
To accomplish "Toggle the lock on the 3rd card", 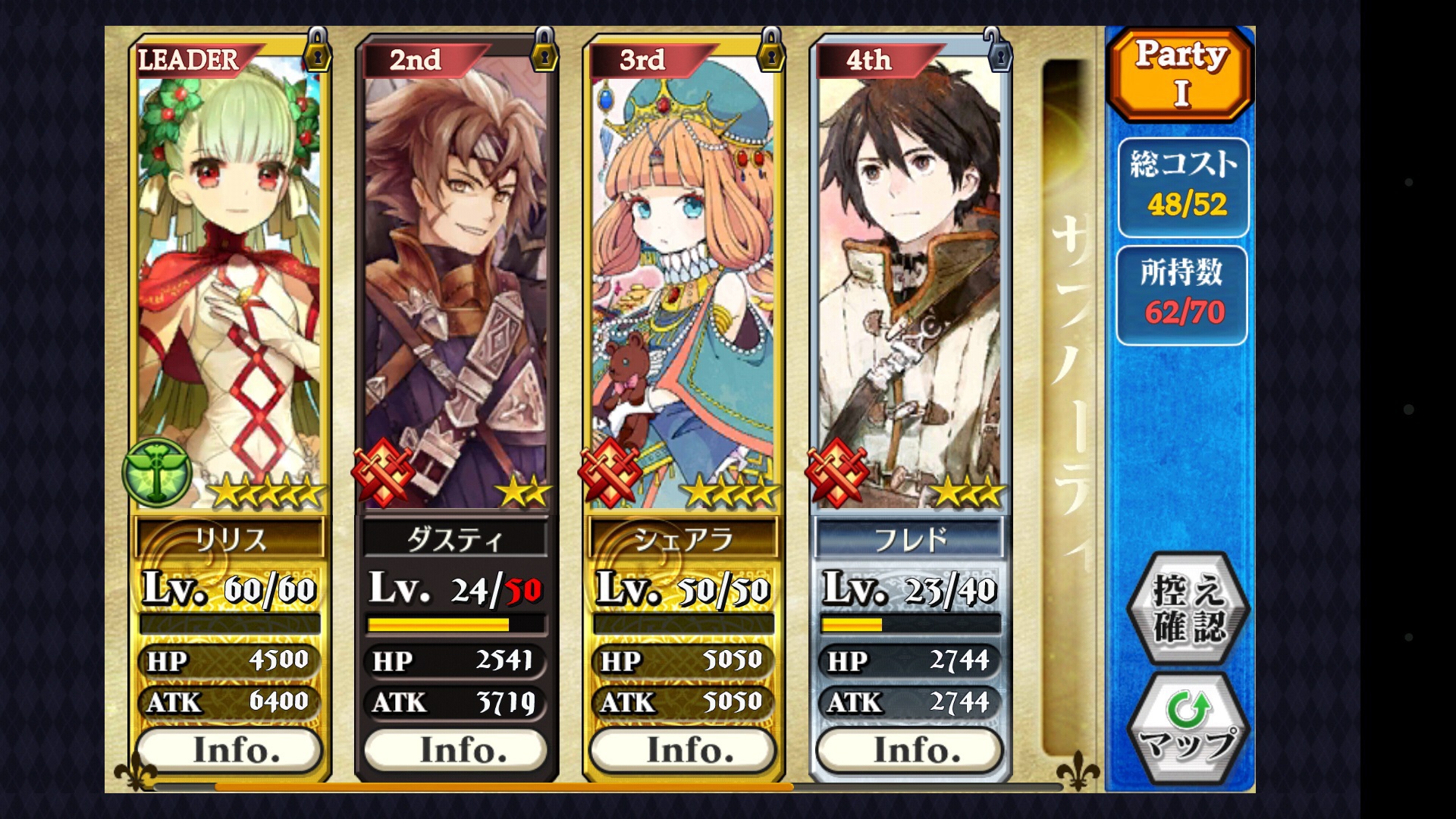I will (771, 50).
